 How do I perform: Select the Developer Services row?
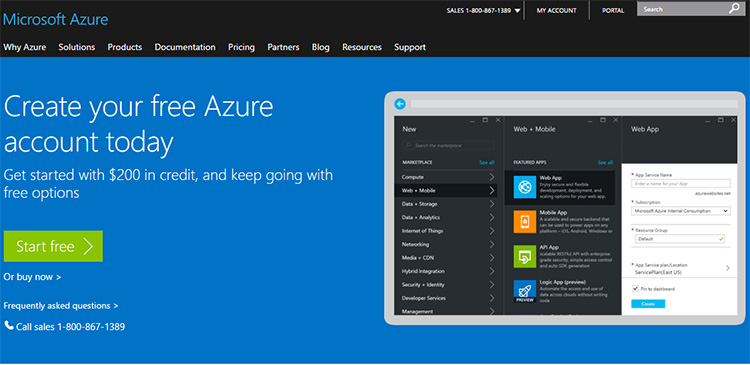(x=446, y=298)
